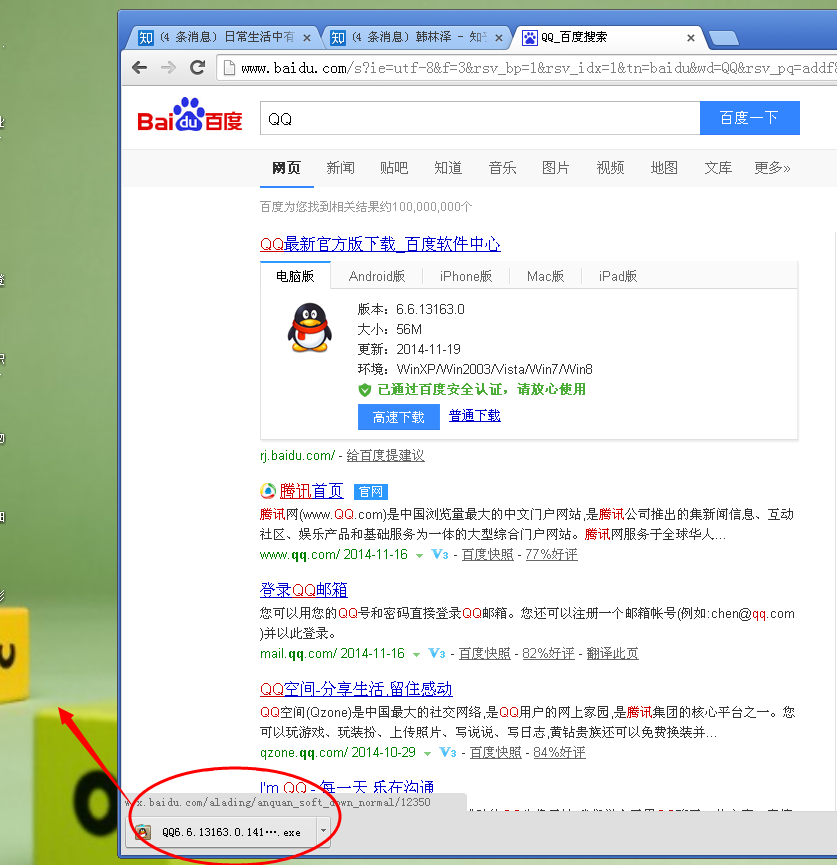The width and height of the screenshot is (837, 865).
Task: Click the V3 badge on the www.qq.com result
Action: pyautogui.click(x=440, y=554)
